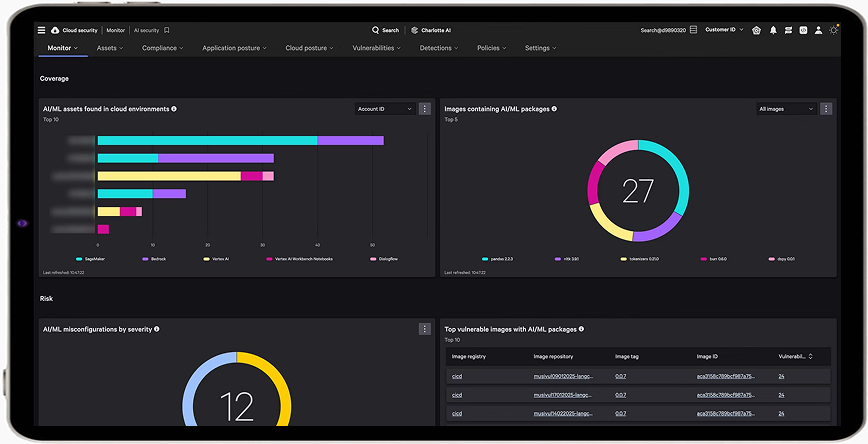Open Charlotte AI assistant

pyautogui.click(x=432, y=30)
